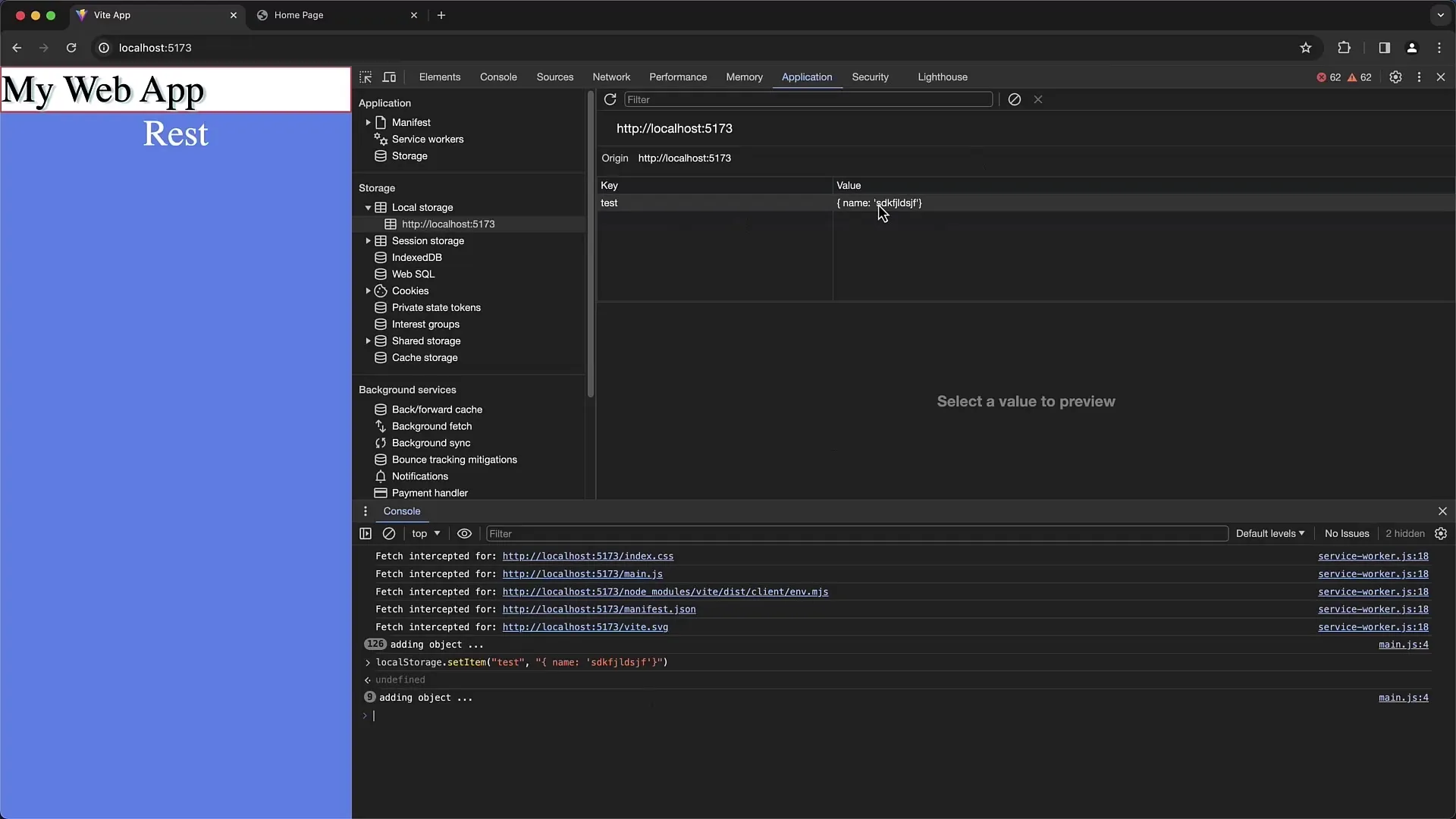Open the Sources DevTools tab
This screenshot has height=819, width=1456.
[555, 77]
